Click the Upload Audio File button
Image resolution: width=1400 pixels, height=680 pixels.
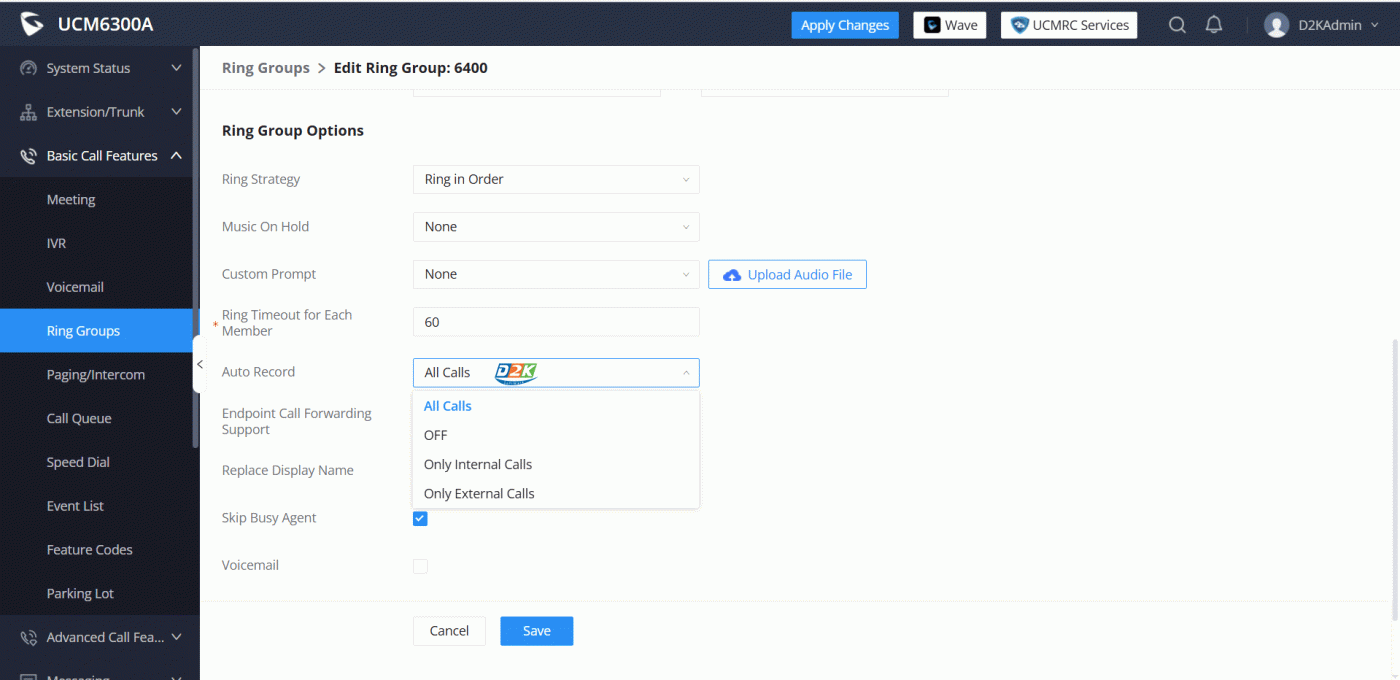pyautogui.click(x=787, y=274)
